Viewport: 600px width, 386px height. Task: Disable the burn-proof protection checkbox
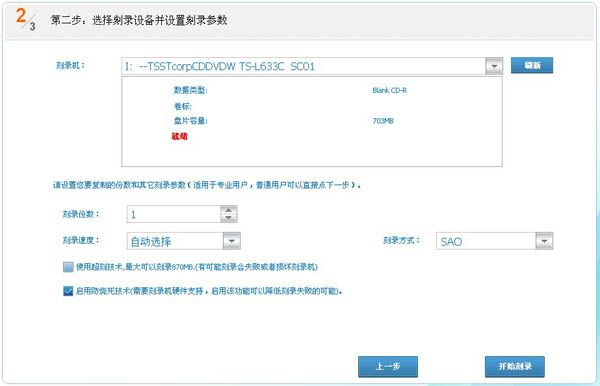click(x=68, y=291)
